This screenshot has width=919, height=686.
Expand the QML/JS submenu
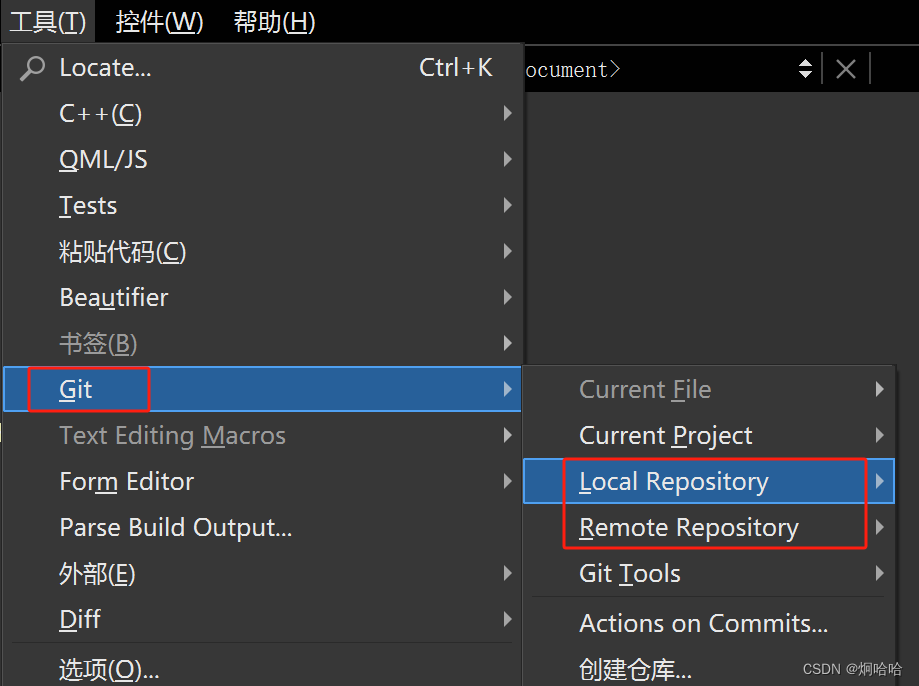pos(105,159)
